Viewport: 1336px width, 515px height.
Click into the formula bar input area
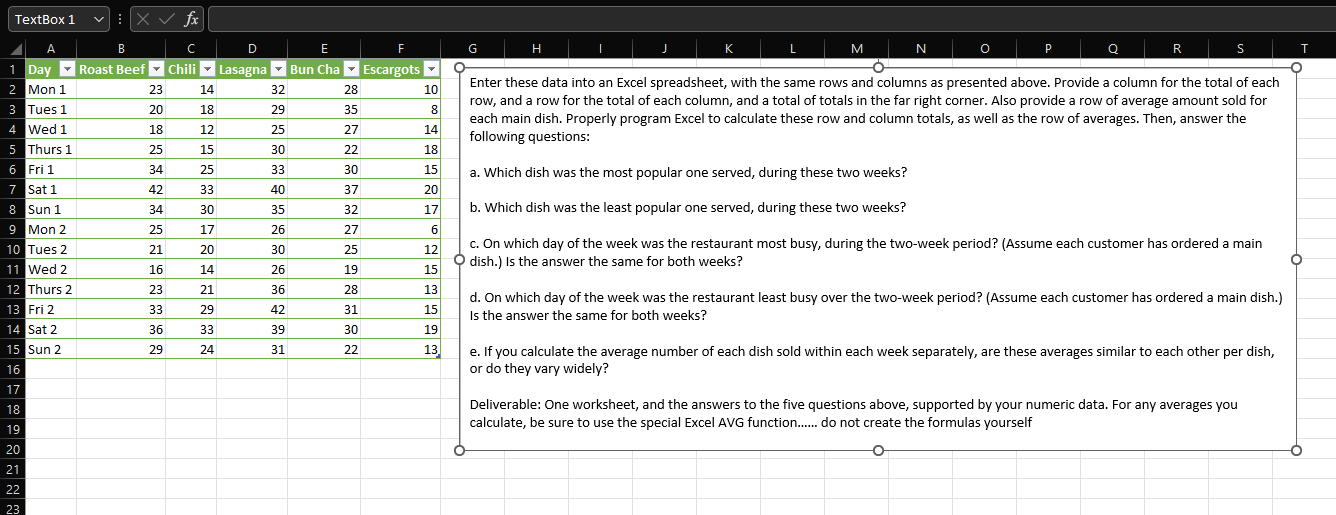(x=770, y=19)
